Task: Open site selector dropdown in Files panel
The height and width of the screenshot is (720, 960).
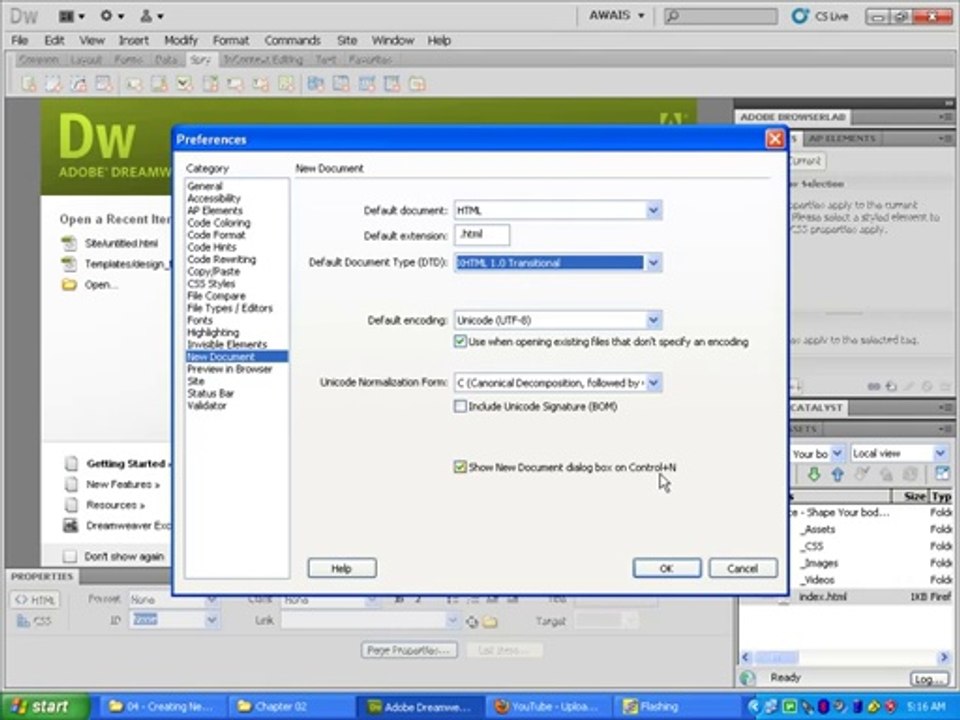Action: pos(837,453)
